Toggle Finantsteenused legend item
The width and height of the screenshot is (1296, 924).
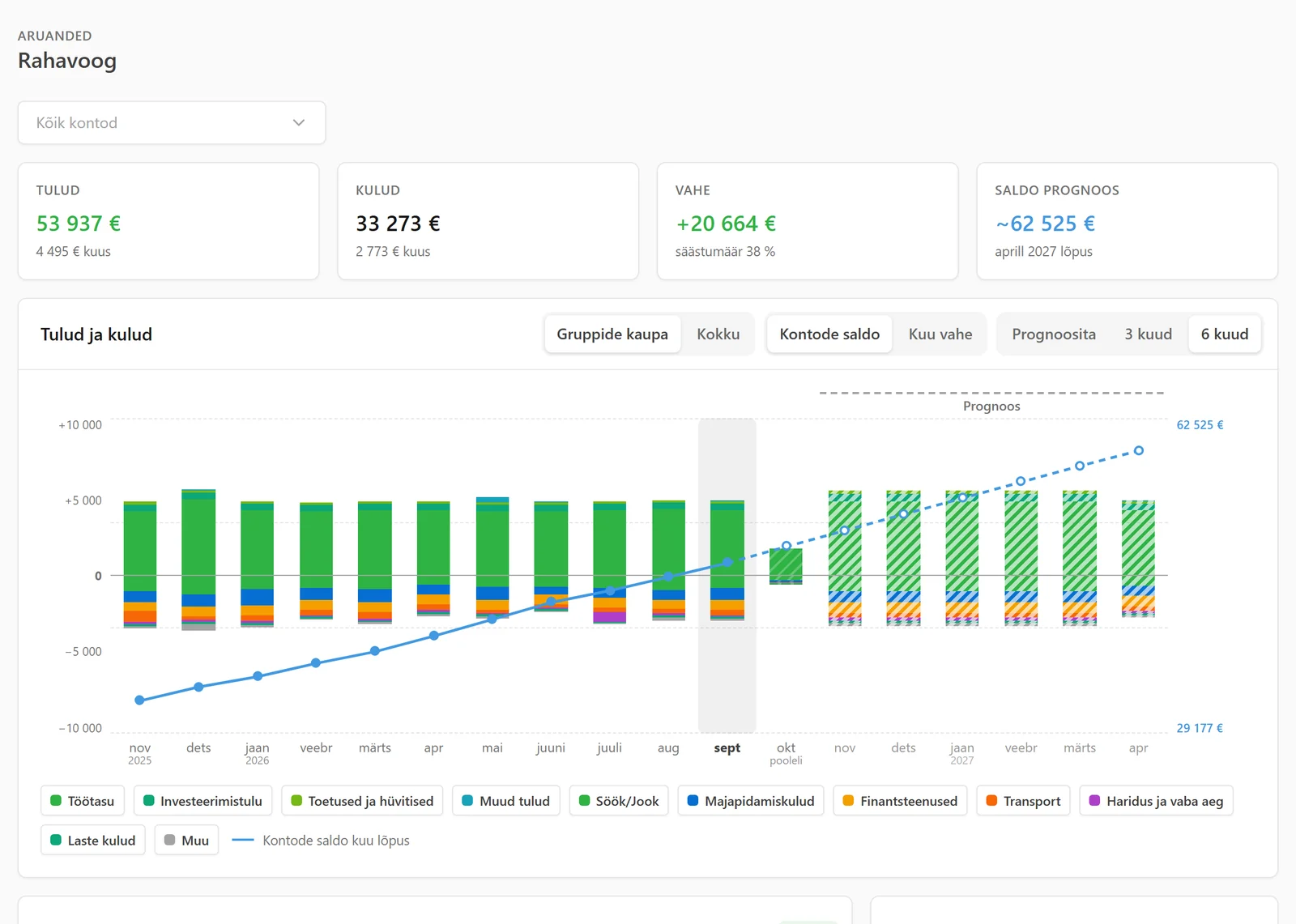click(900, 801)
